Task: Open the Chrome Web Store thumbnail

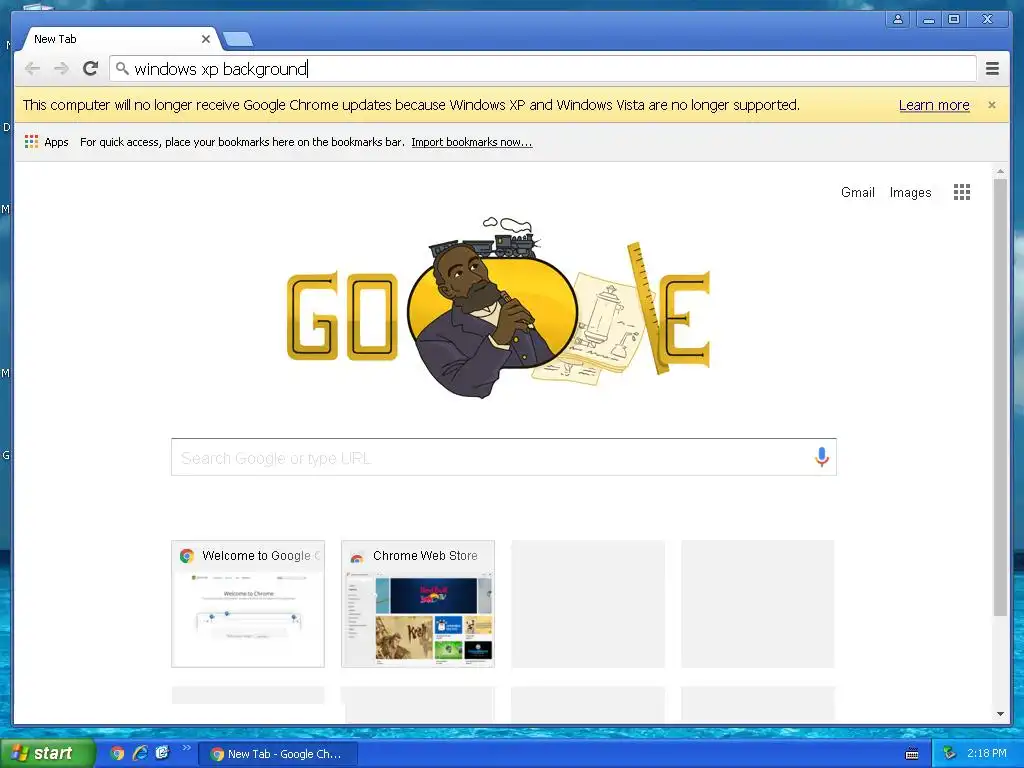Action: [x=418, y=603]
